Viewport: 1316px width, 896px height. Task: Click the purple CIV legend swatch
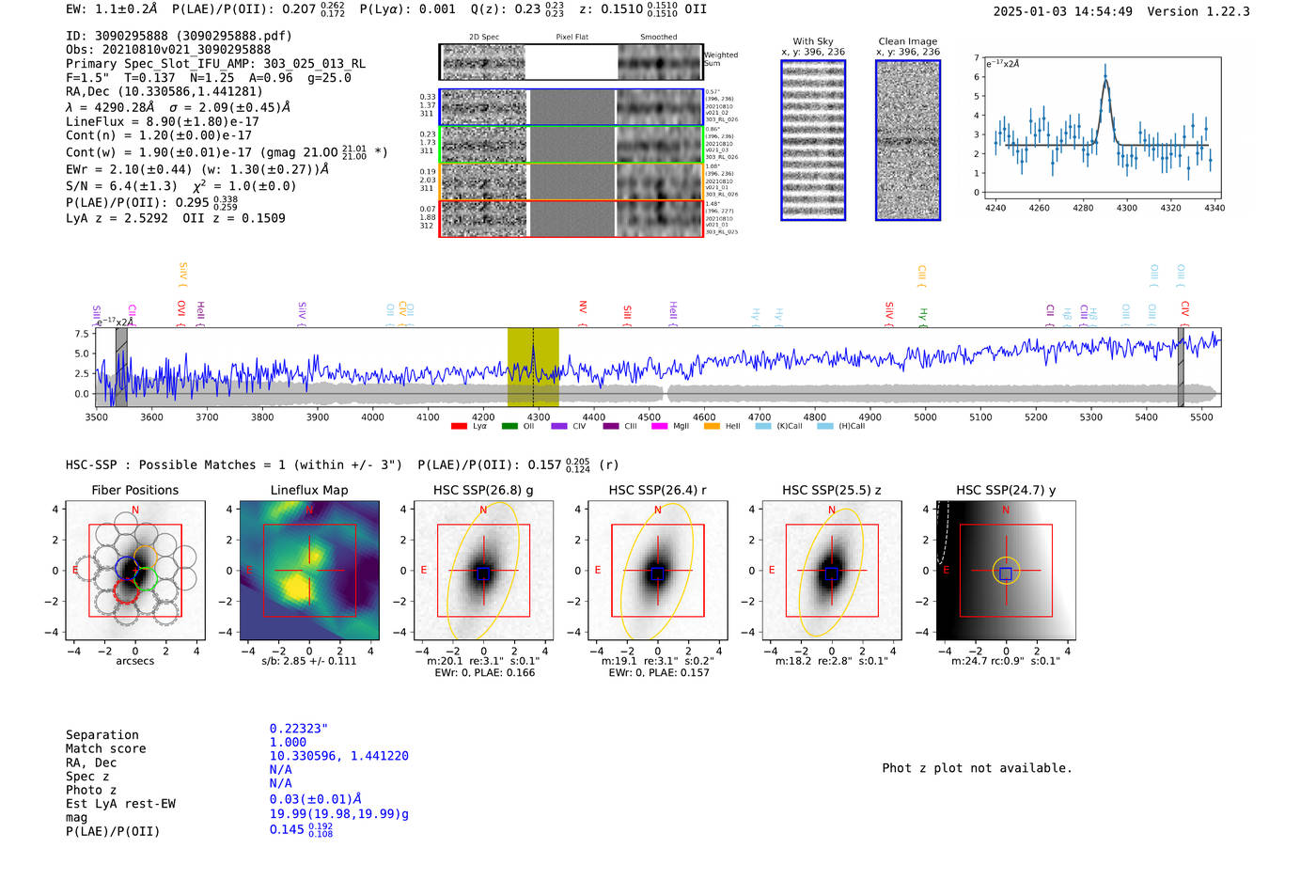pos(559,427)
